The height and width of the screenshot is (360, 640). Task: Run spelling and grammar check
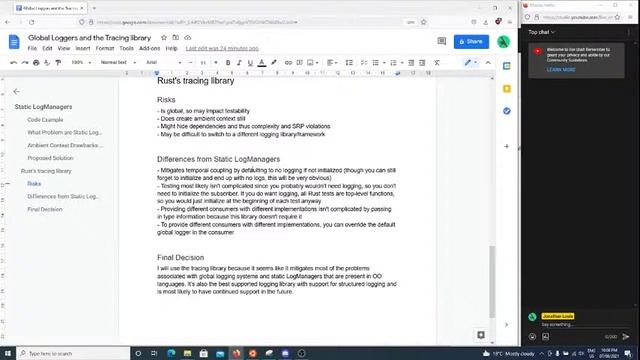click(x=47, y=62)
